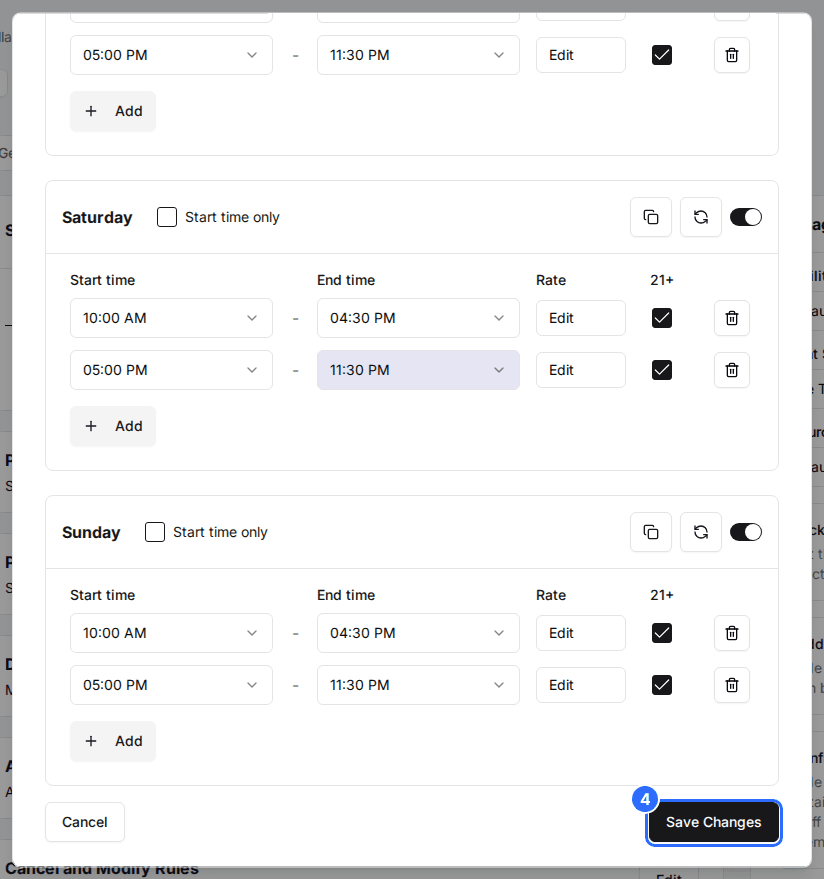Edit rate for topmost 05:00 PM slot
The image size is (824, 879).
click(581, 55)
